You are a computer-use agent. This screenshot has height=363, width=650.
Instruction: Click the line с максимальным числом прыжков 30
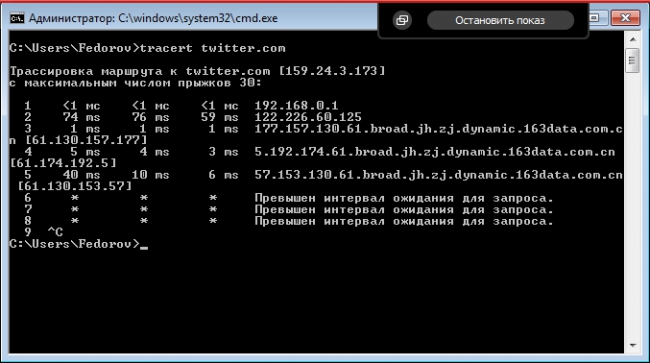[136, 83]
